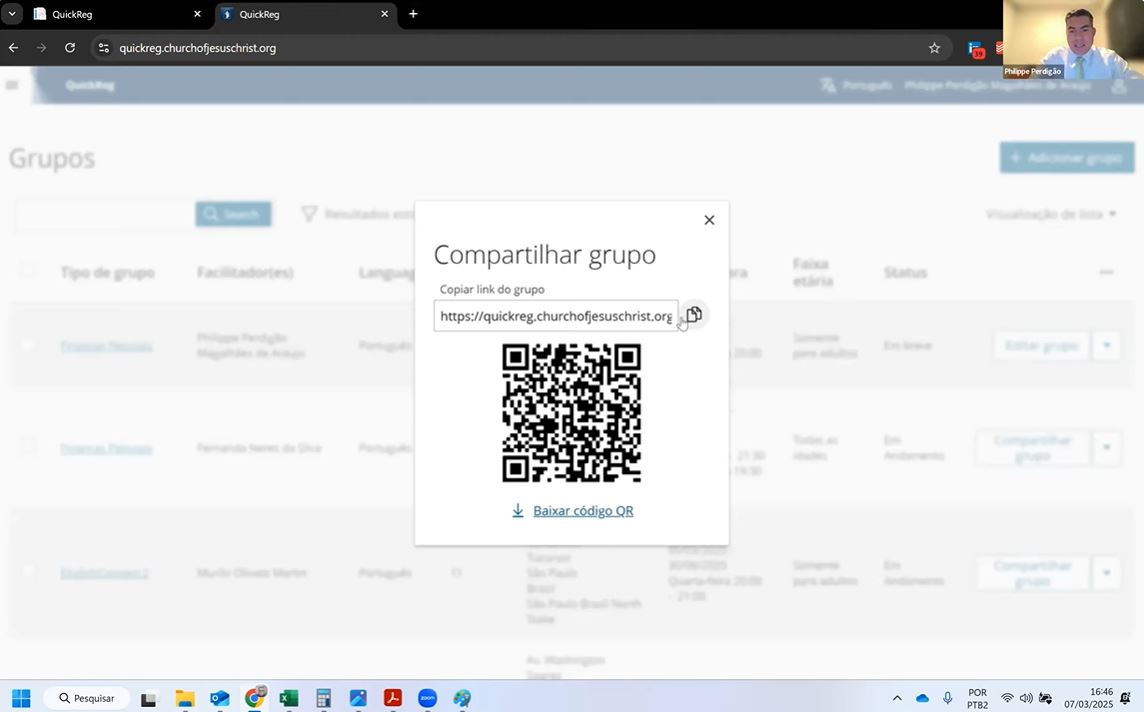Click the blue Search button

[233, 214]
